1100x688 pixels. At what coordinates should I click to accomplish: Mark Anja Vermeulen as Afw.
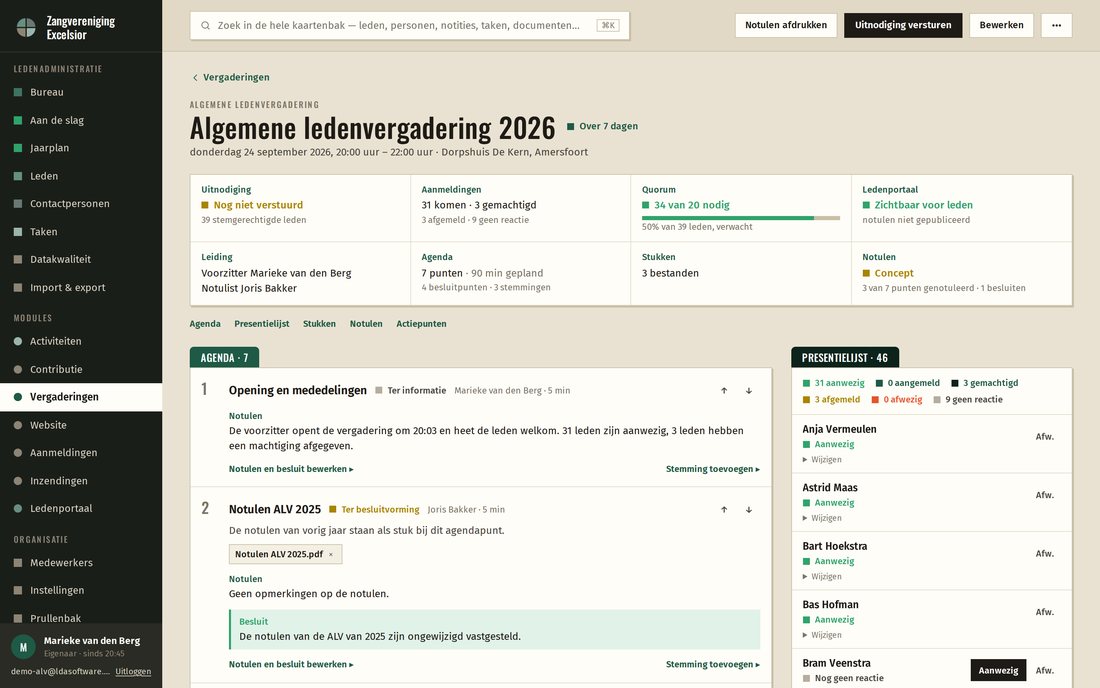pos(1045,436)
